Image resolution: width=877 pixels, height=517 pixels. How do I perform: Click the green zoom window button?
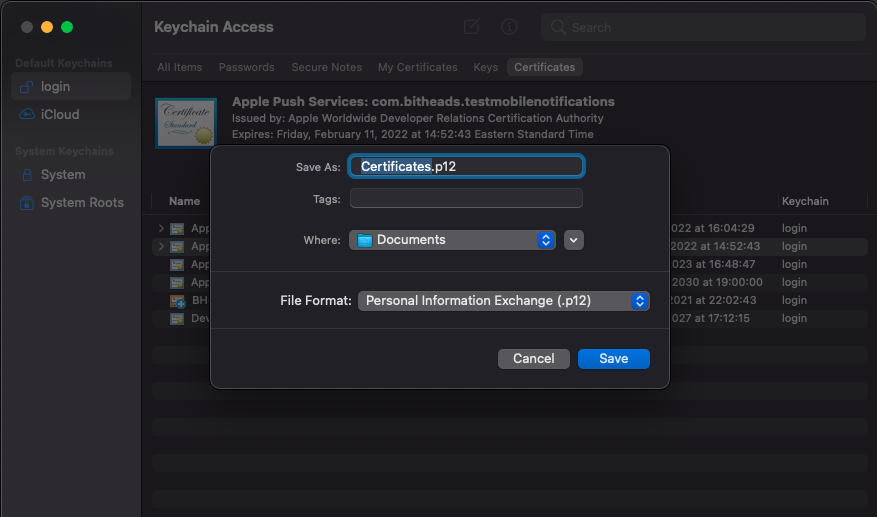[x=67, y=27]
